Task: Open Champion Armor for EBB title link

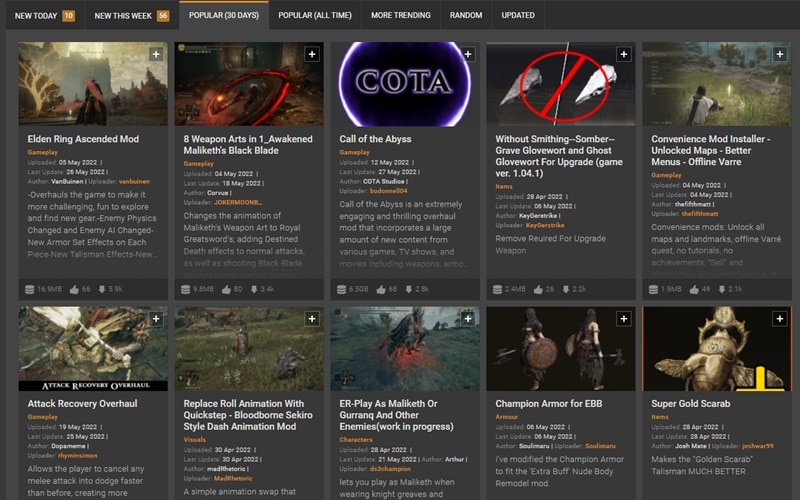Action: (548, 404)
